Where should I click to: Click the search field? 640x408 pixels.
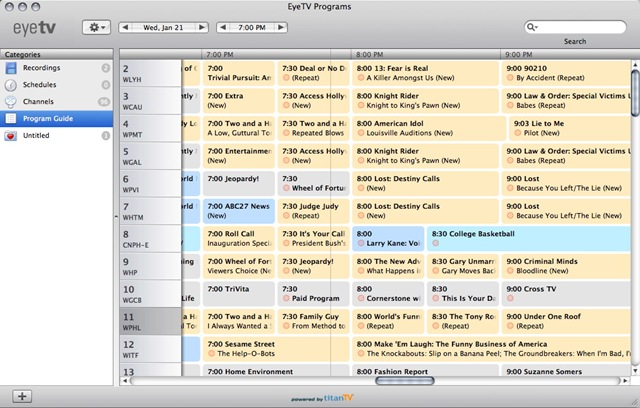[575, 27]
